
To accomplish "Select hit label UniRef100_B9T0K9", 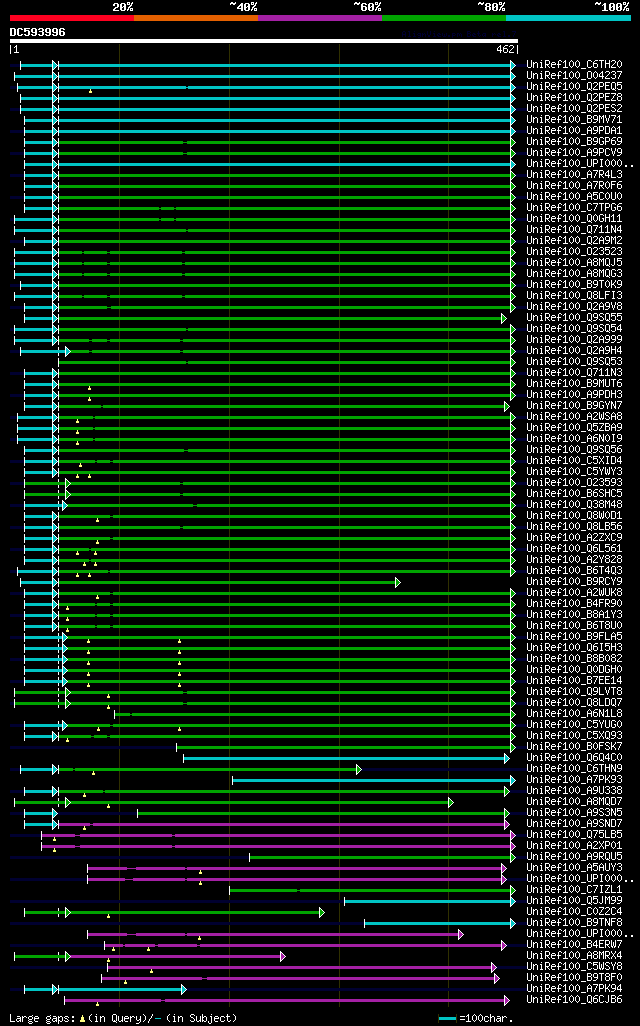I will (x=575, y=285).
